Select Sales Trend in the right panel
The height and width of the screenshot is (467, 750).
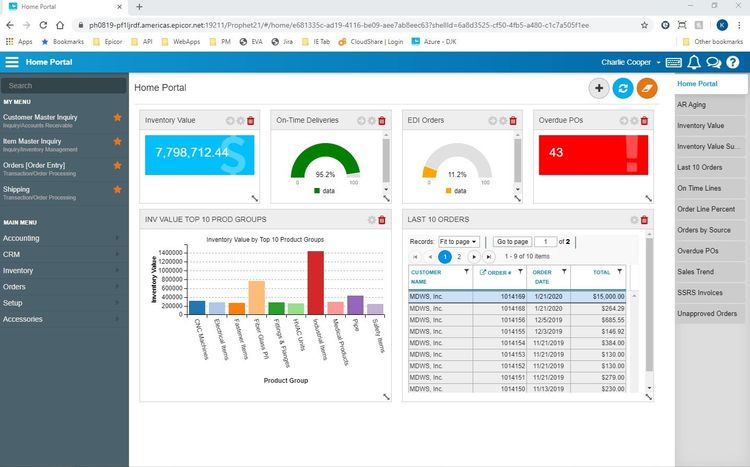tap(710, 272)
